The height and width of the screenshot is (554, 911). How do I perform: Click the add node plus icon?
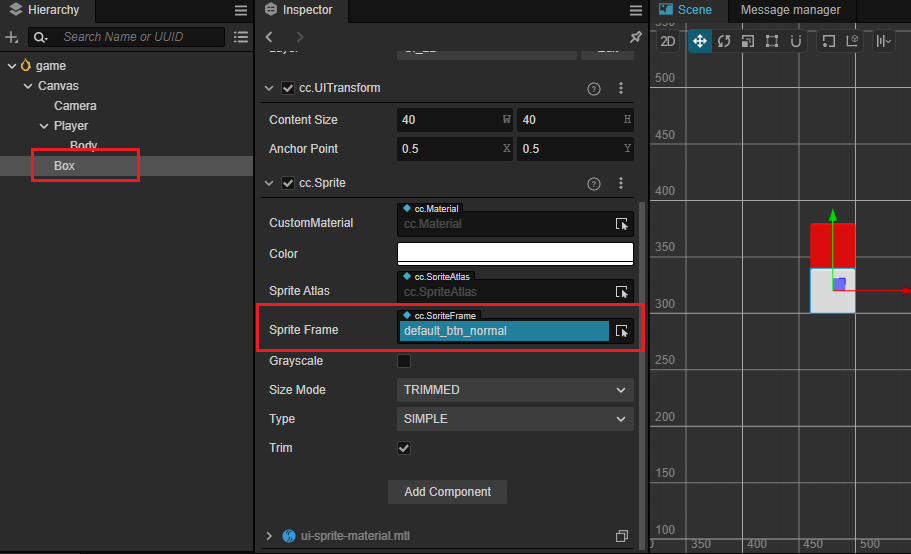(x=12, y=37)
